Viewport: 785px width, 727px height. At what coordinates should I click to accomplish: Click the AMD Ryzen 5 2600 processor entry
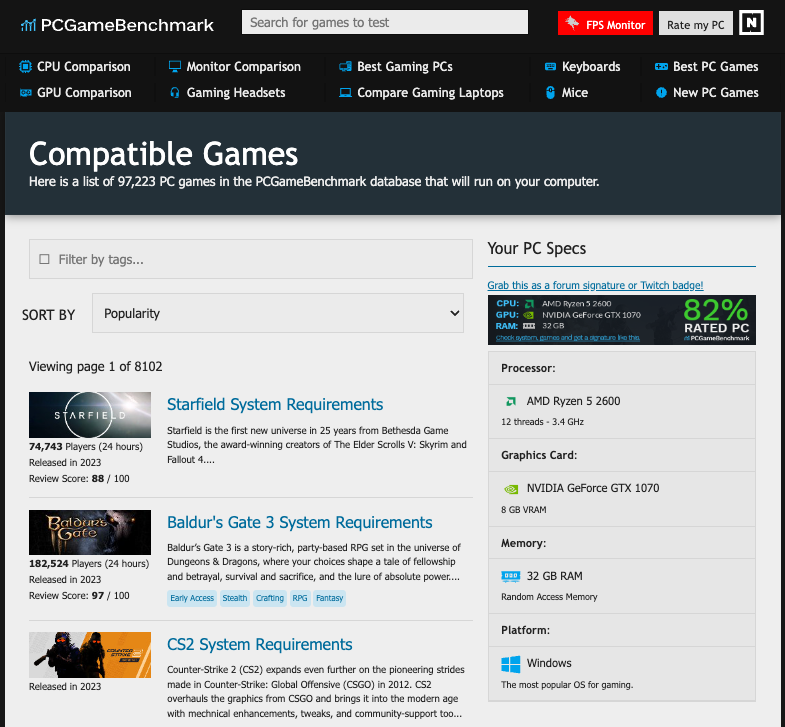(x=622, y=412)
